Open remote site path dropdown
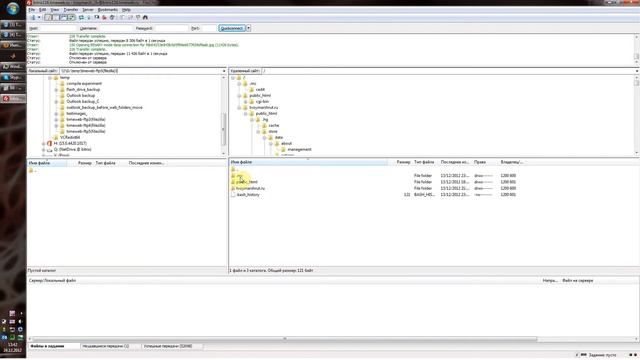Screen dimensions: 640x360 click(x=637, y=71)
